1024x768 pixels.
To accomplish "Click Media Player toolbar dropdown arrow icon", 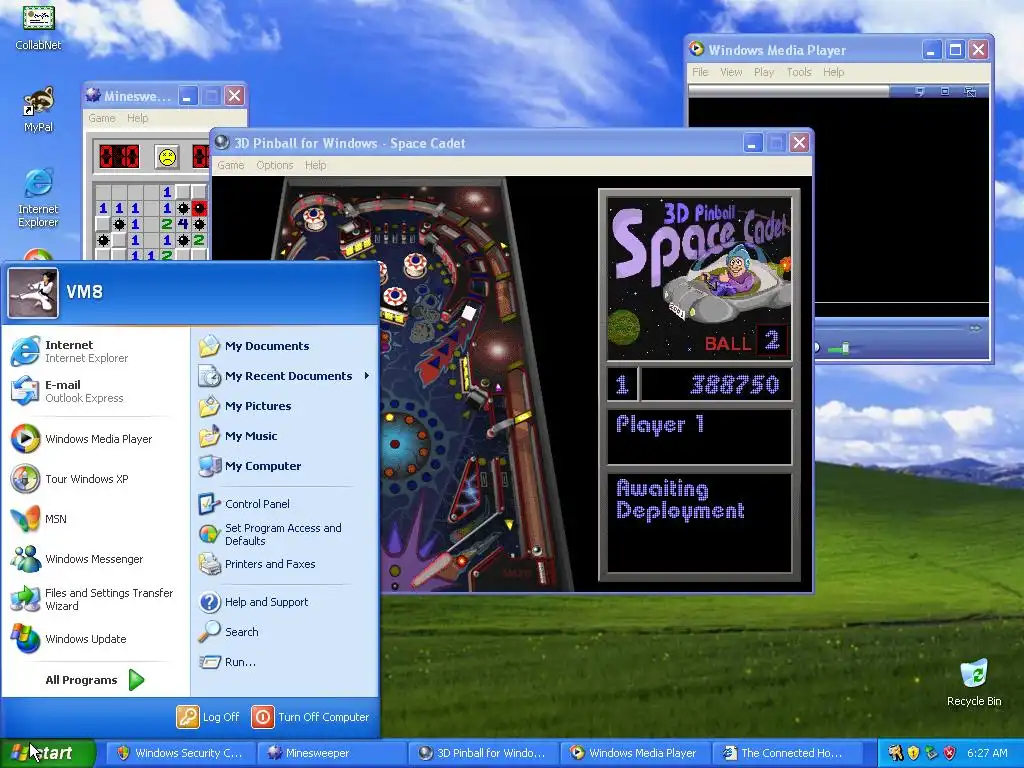I will (920, 91).
